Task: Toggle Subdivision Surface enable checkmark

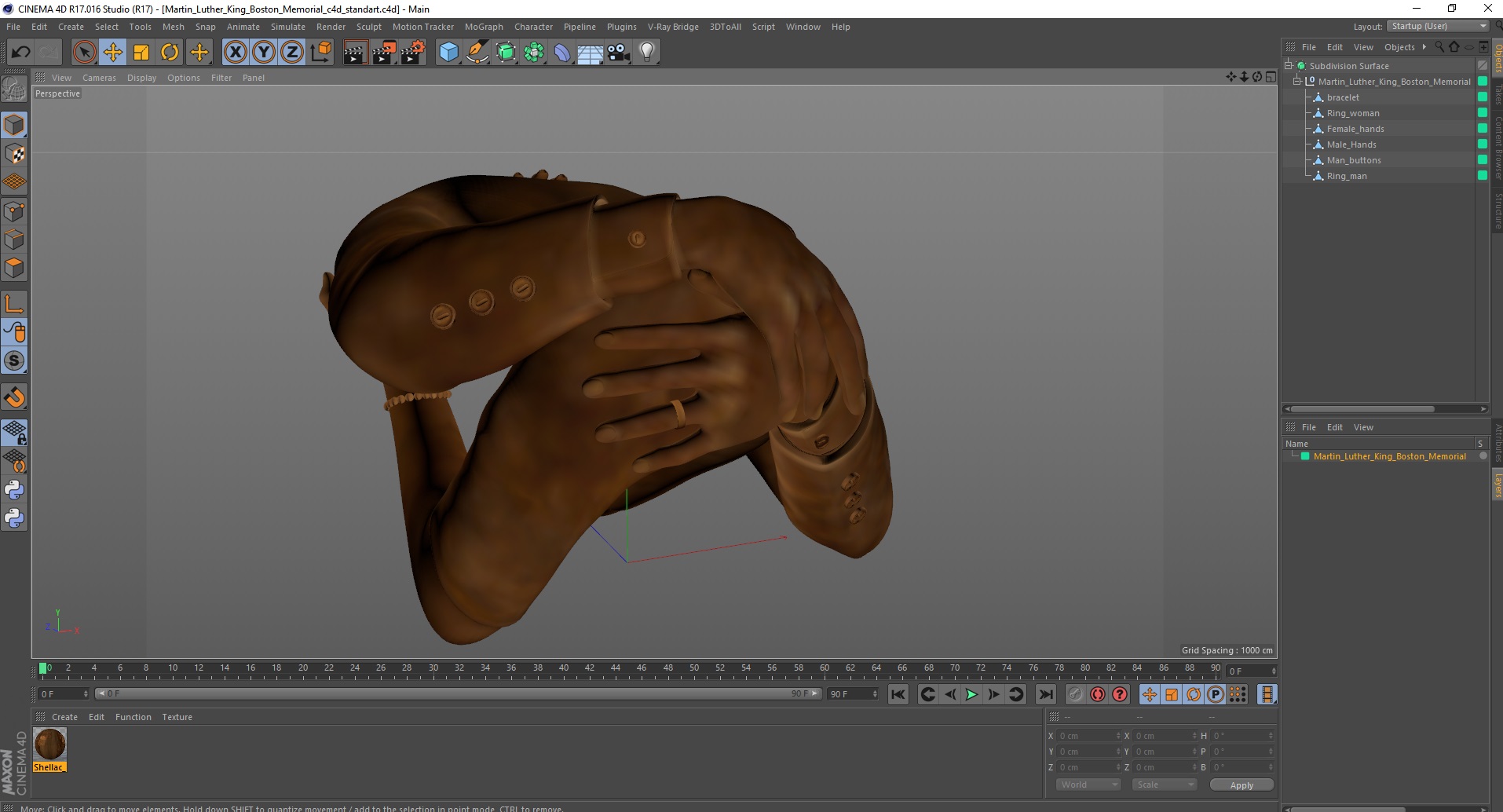Action: [1483, 66]
